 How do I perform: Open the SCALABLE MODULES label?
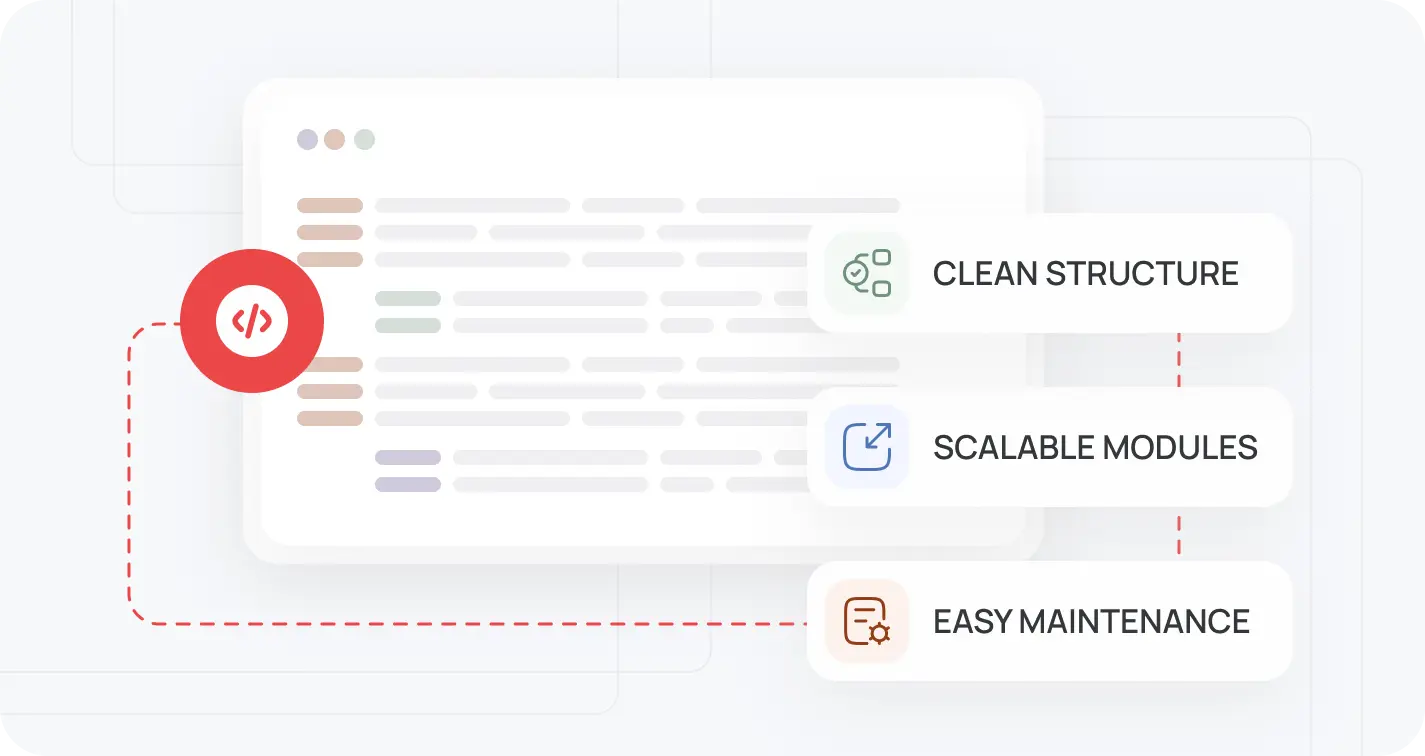point(1095,447)
